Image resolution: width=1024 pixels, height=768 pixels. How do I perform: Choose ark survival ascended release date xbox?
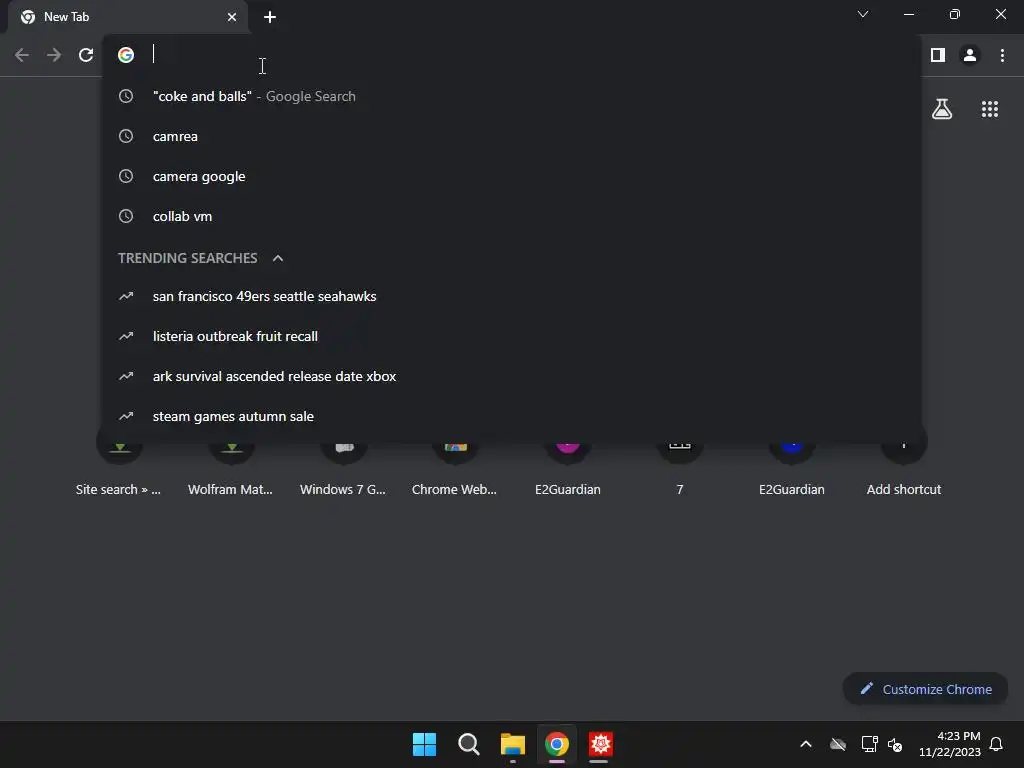click(511, 376)
